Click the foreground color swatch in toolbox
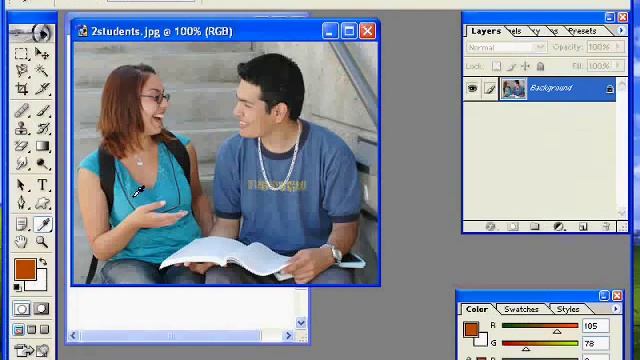This screenshot has width=640, height=360. coord(25,269)
